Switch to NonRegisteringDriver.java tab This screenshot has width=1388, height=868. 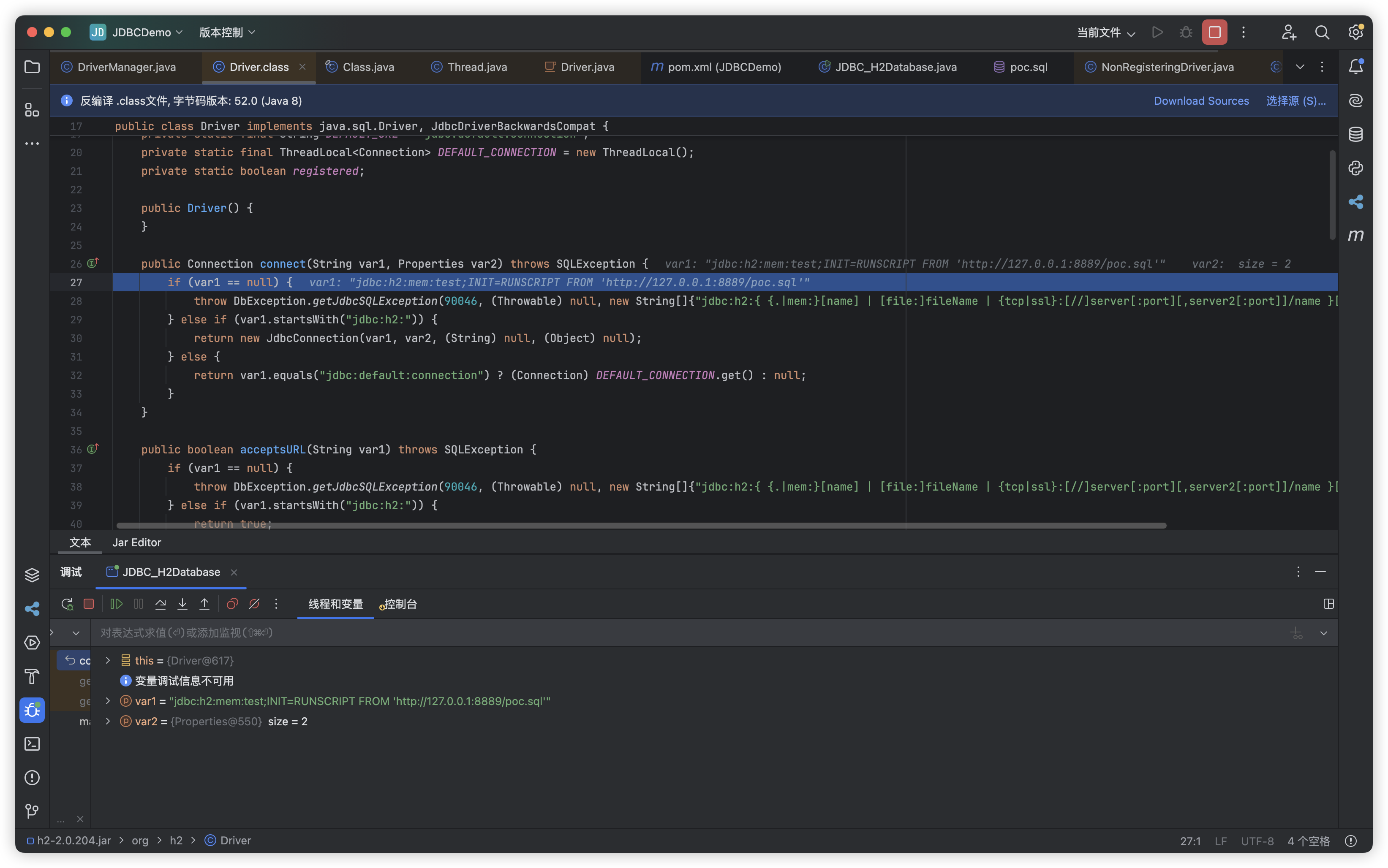point(1159,67)
